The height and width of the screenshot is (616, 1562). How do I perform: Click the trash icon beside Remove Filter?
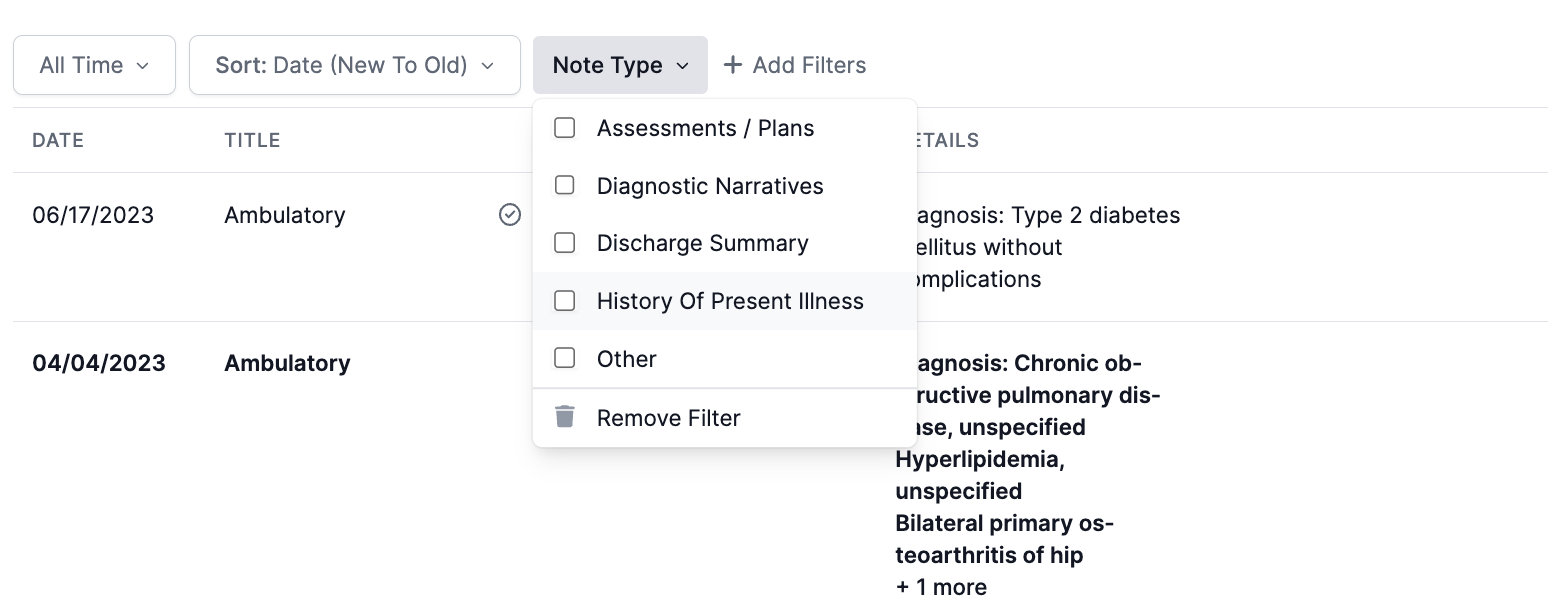coord(565,417)
